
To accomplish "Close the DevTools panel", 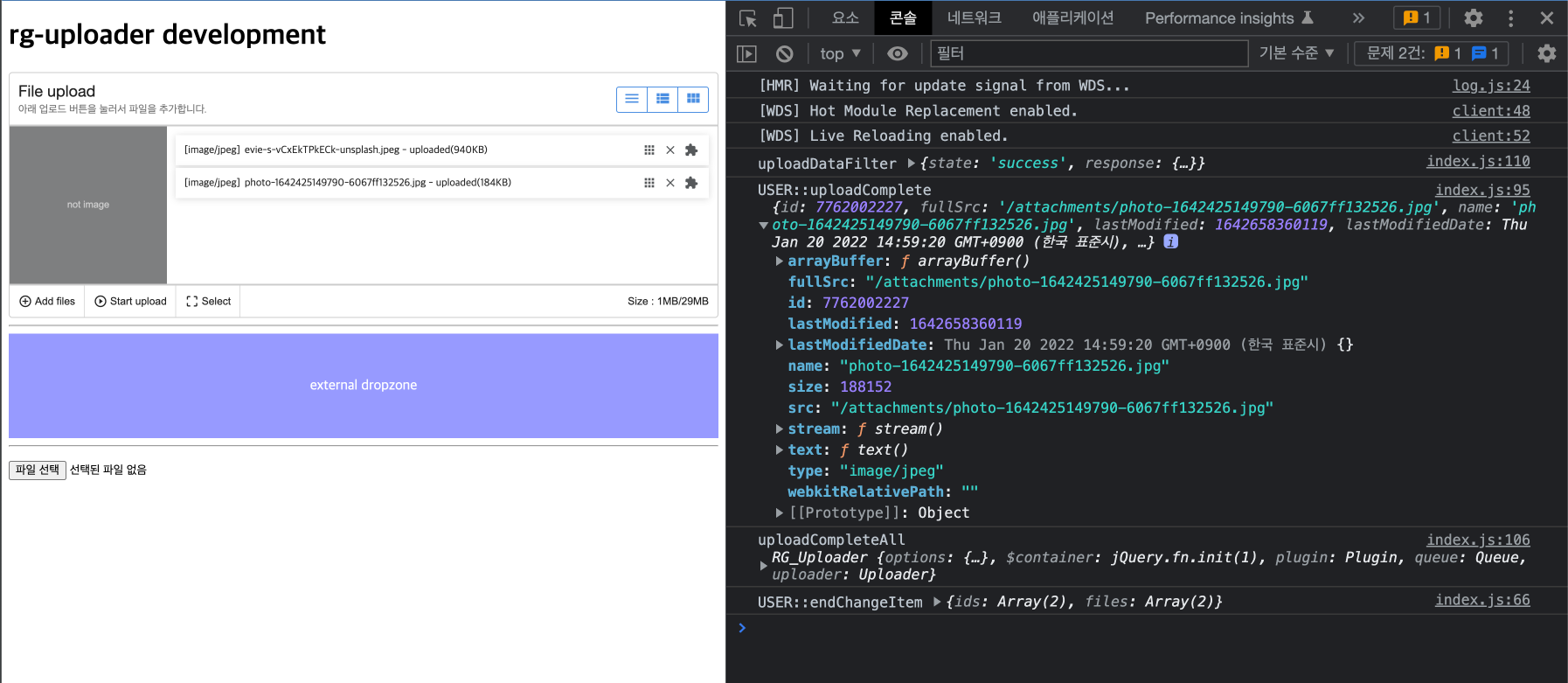I will click(x=1547, y=18).
